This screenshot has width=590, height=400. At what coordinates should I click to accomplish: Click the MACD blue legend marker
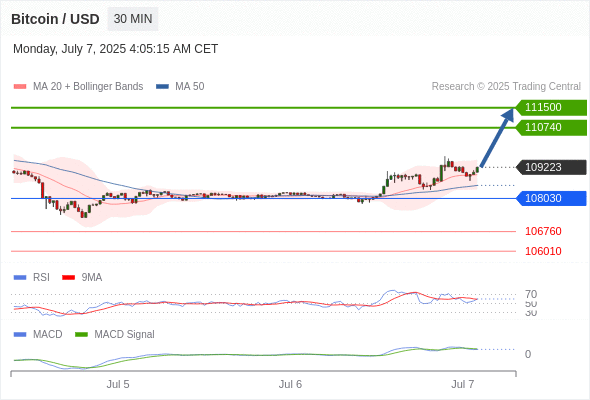(20, 335)
